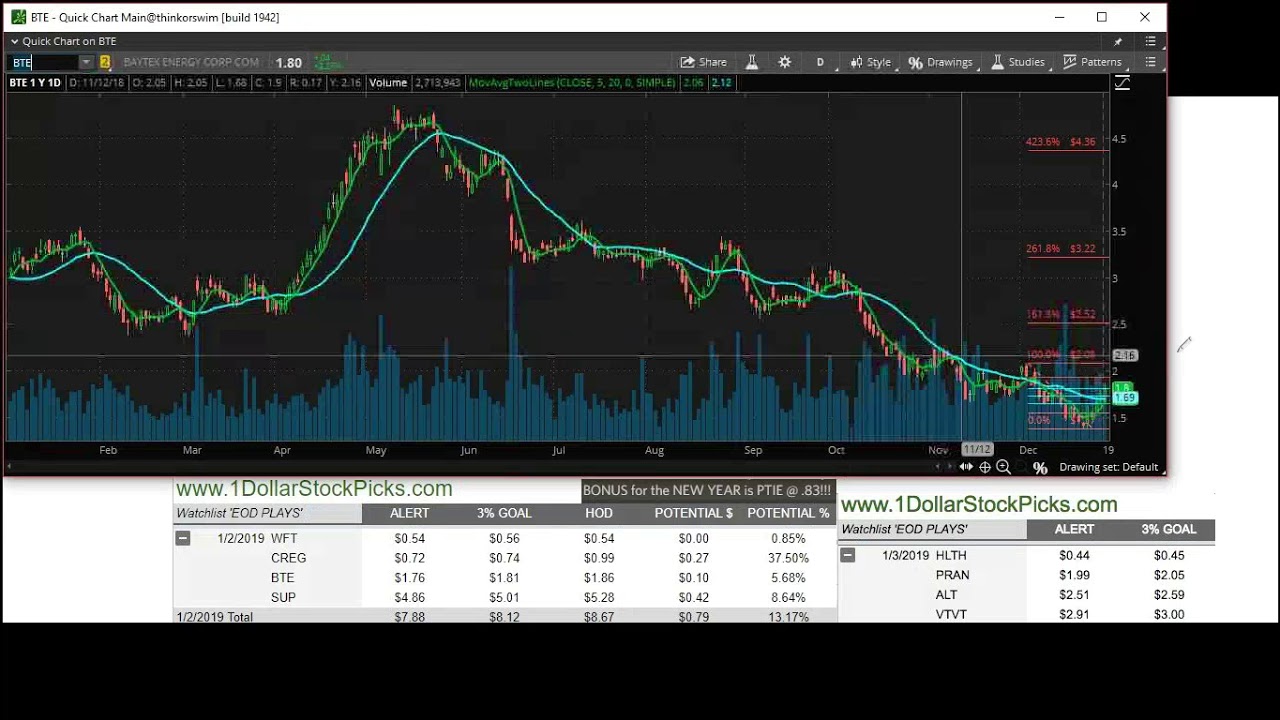
Task: Open the Drawing set: Default selector
Action: click(x=1108, y=467)
